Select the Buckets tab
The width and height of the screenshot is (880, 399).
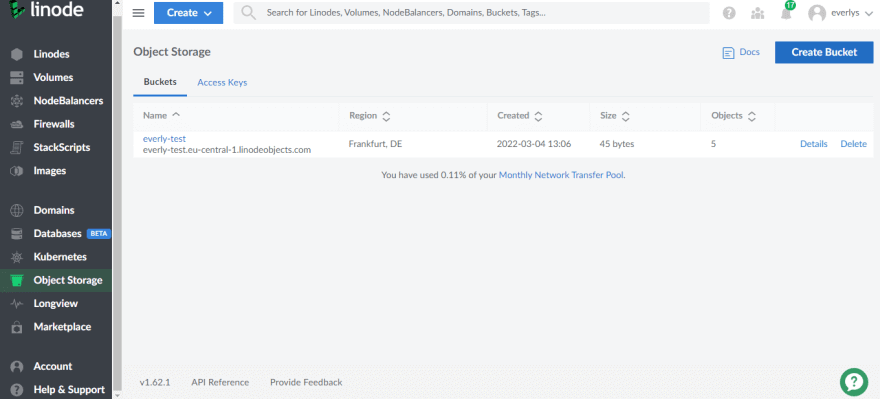tap(160, 82)
